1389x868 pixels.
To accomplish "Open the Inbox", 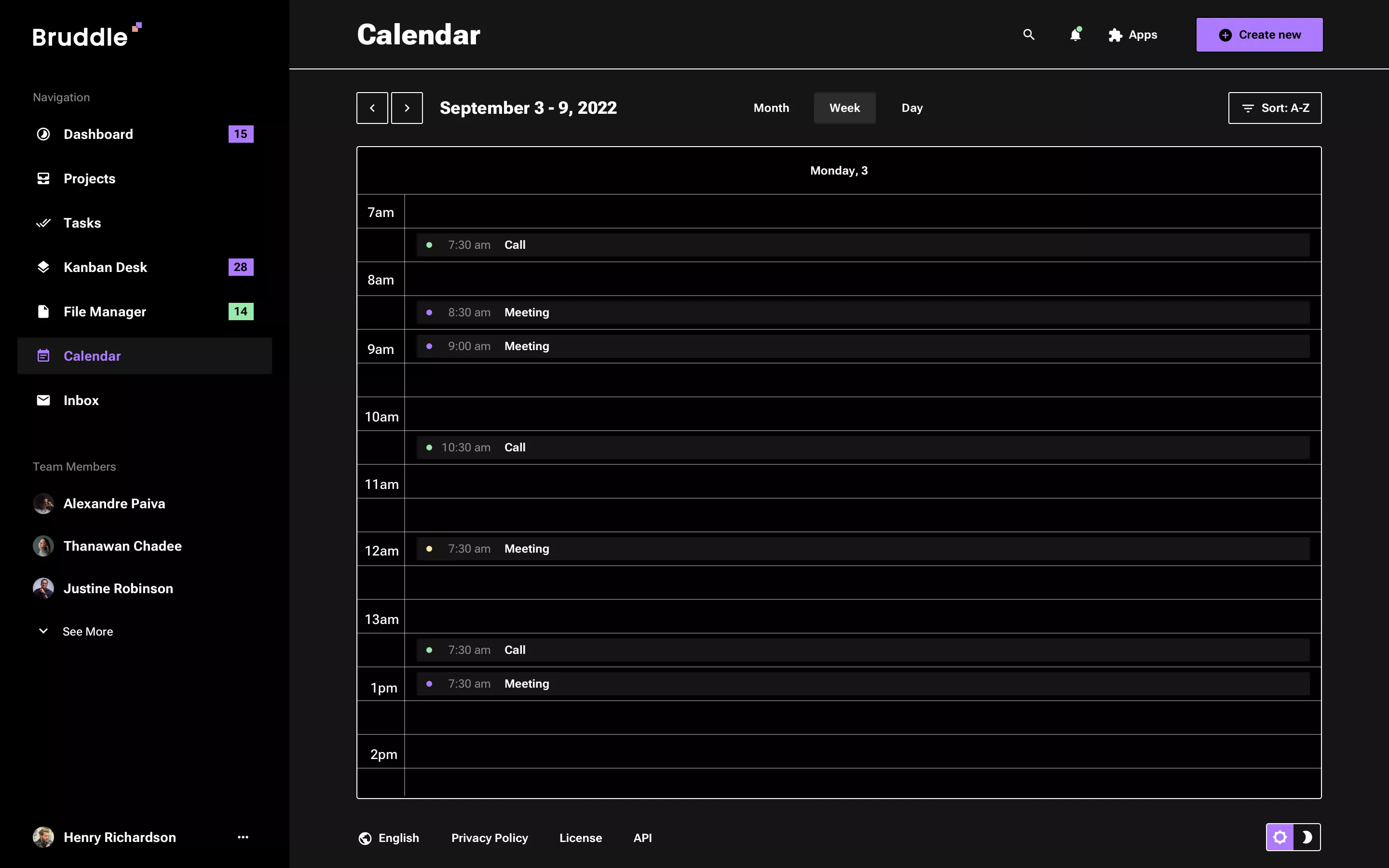I will click(x=81, y=400).
